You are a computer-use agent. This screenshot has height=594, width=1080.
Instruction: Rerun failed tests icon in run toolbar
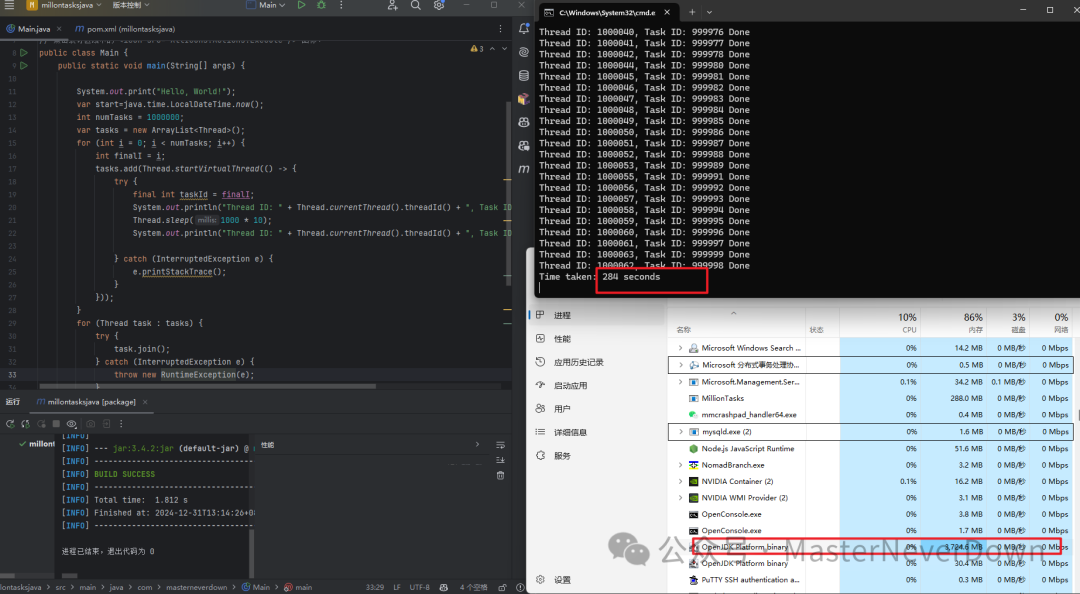(25, 424)
